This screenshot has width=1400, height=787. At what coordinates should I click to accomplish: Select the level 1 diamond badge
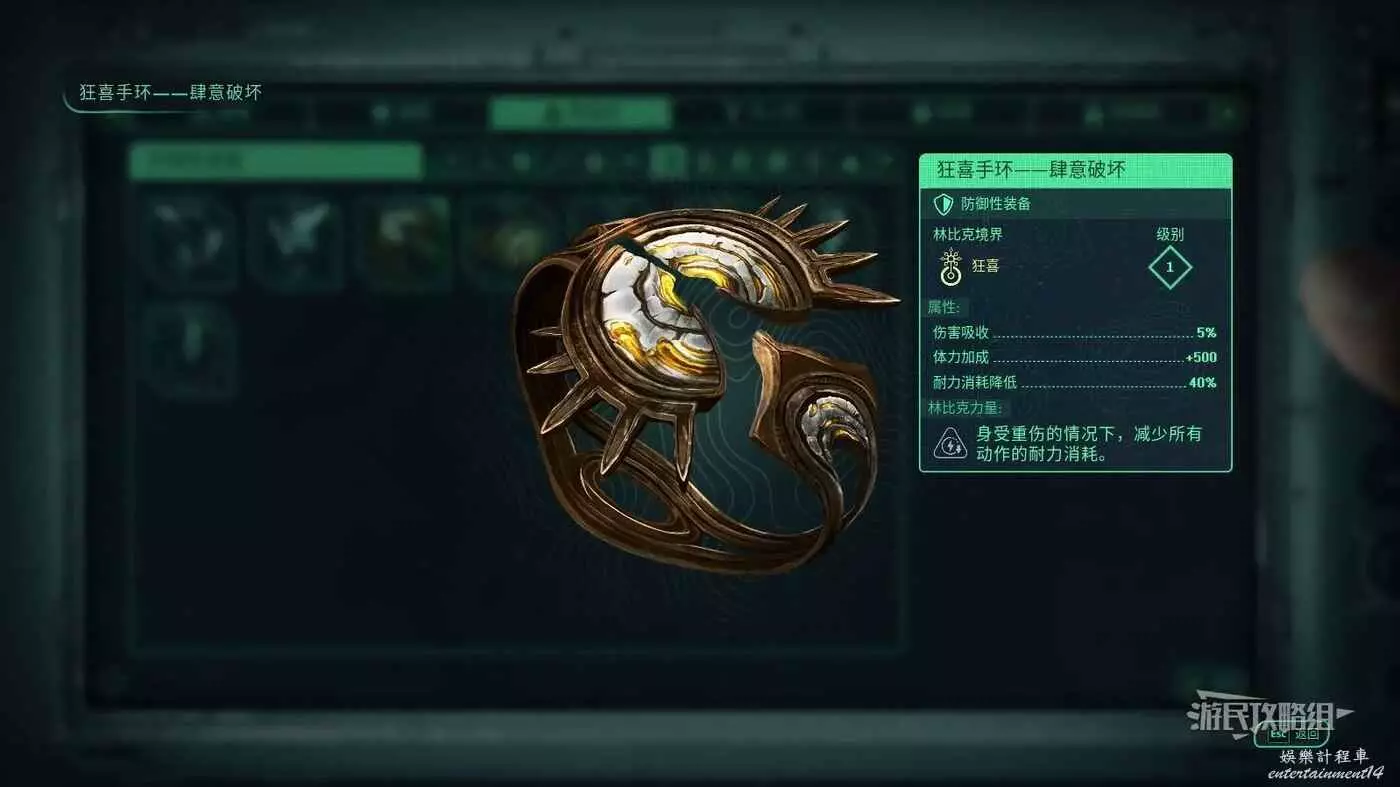[1169, 268]
